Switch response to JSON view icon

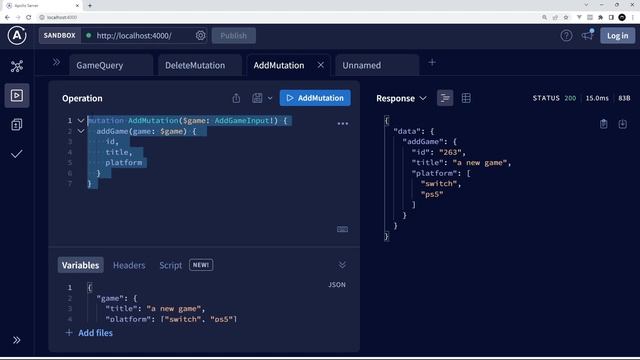point(445,98)
